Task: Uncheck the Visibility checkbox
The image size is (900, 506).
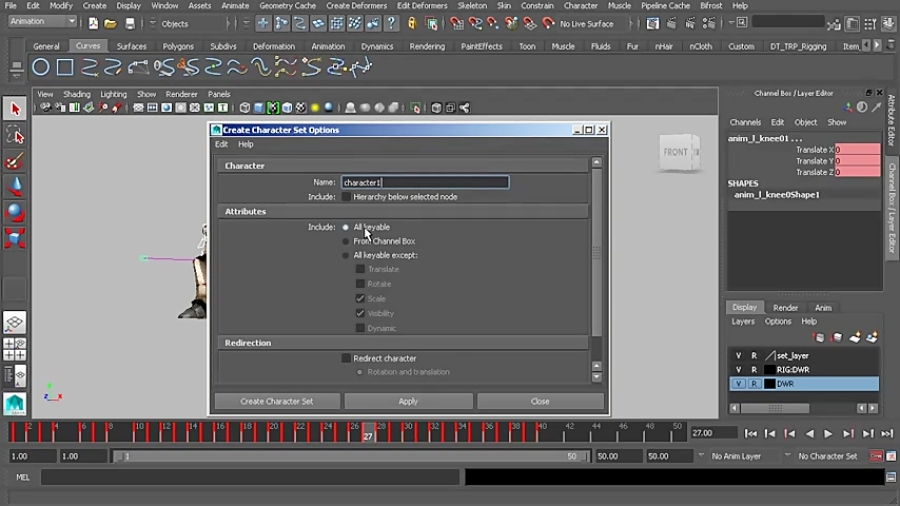Action: point(360,313)
